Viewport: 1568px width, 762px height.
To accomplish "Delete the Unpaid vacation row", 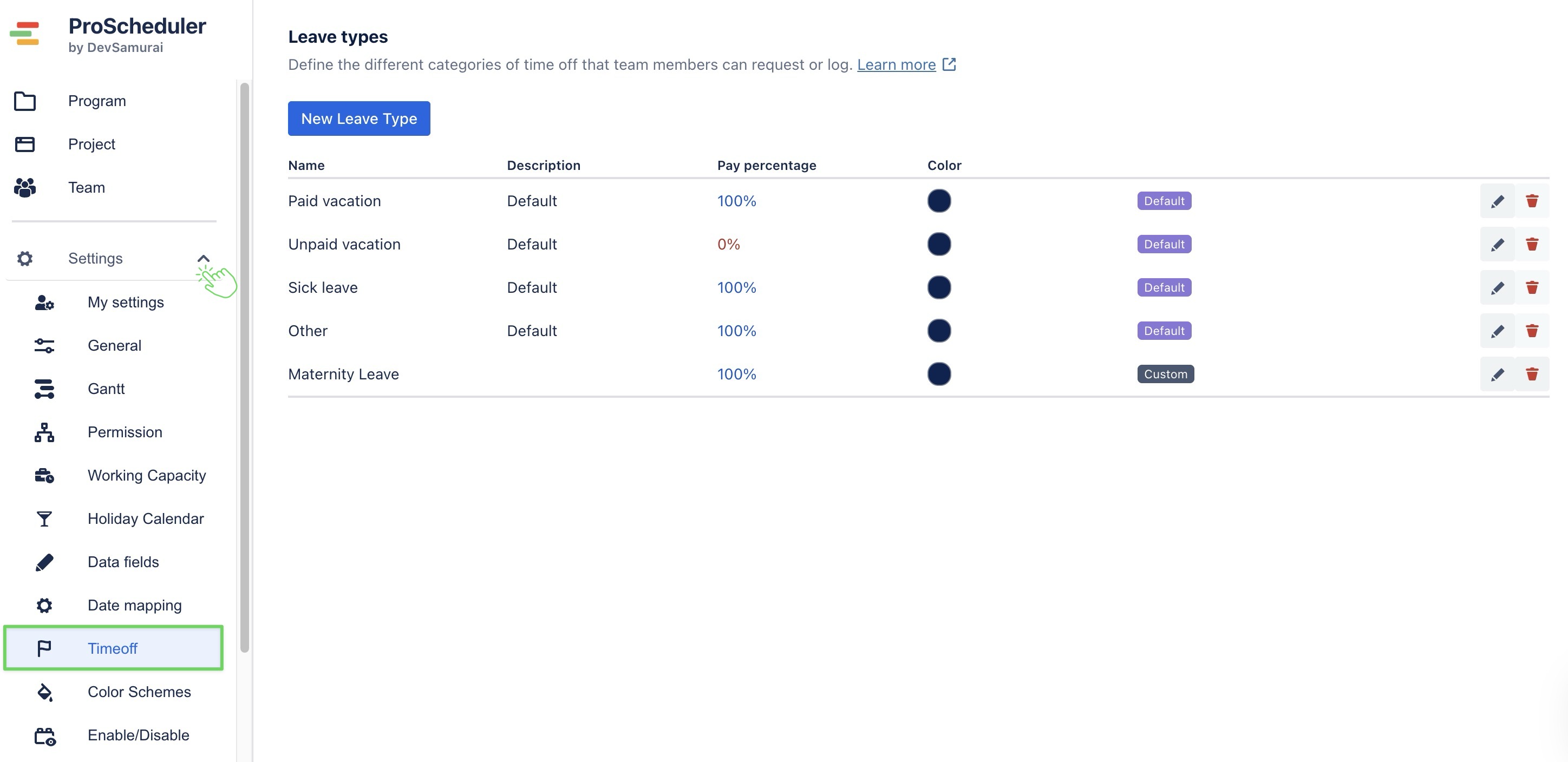I will [1532, 244].
